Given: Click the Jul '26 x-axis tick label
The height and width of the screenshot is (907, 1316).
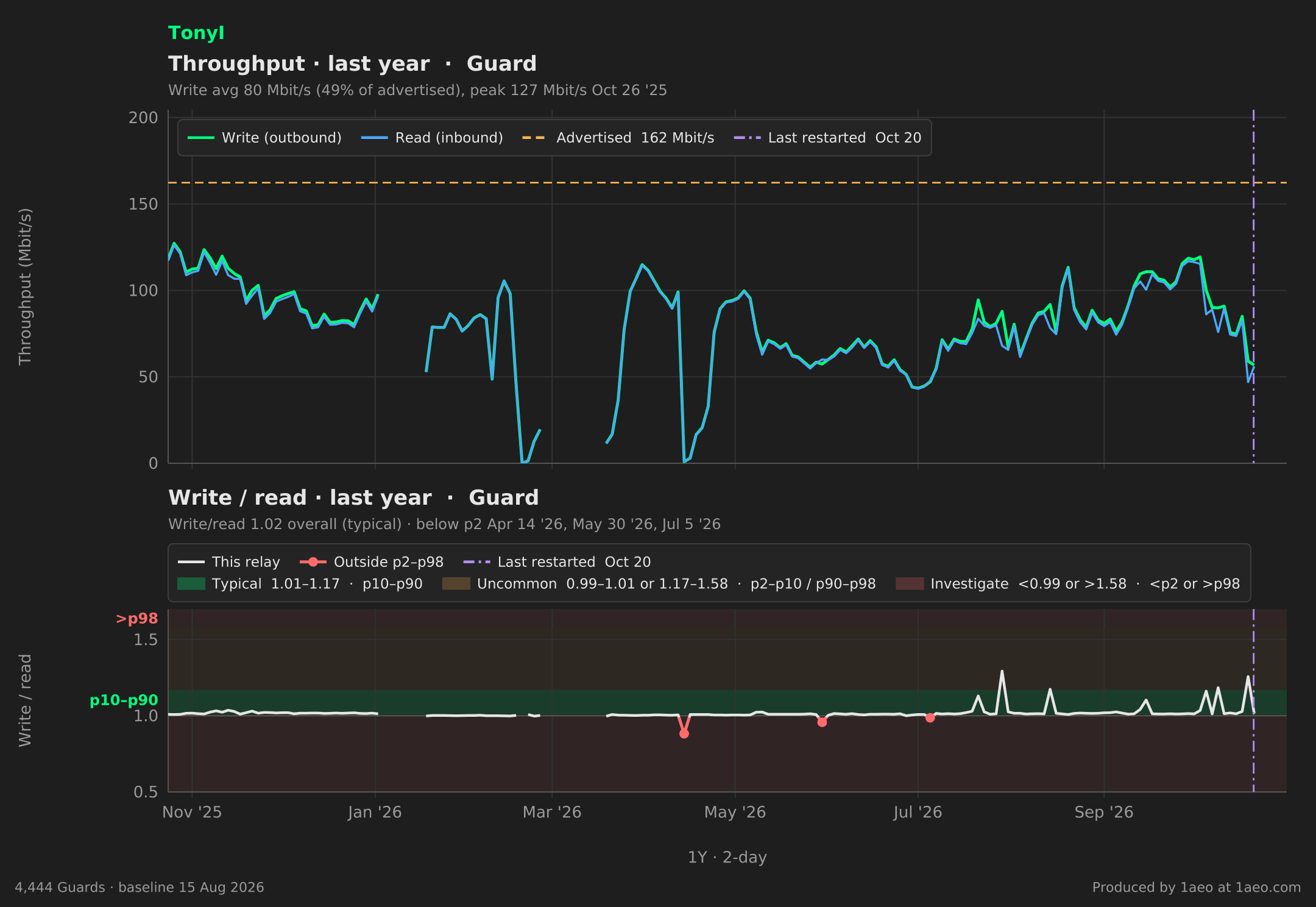Looking at the screenshot, I should tap(918, 813).
